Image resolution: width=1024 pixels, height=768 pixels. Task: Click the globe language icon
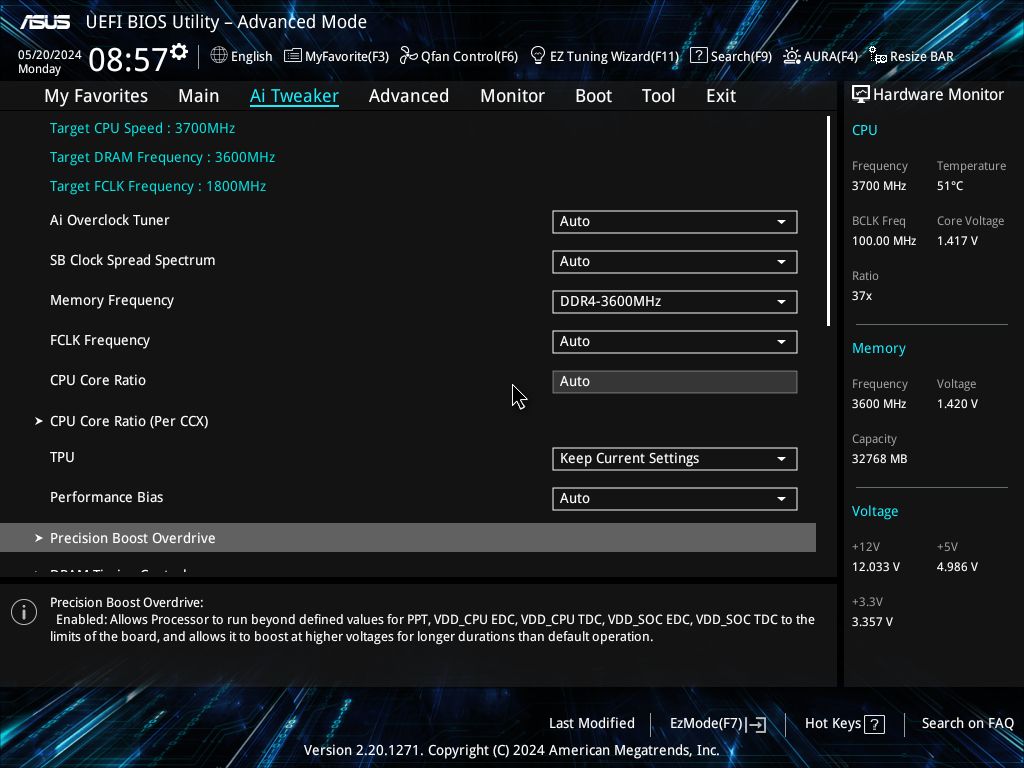[219, 56]
